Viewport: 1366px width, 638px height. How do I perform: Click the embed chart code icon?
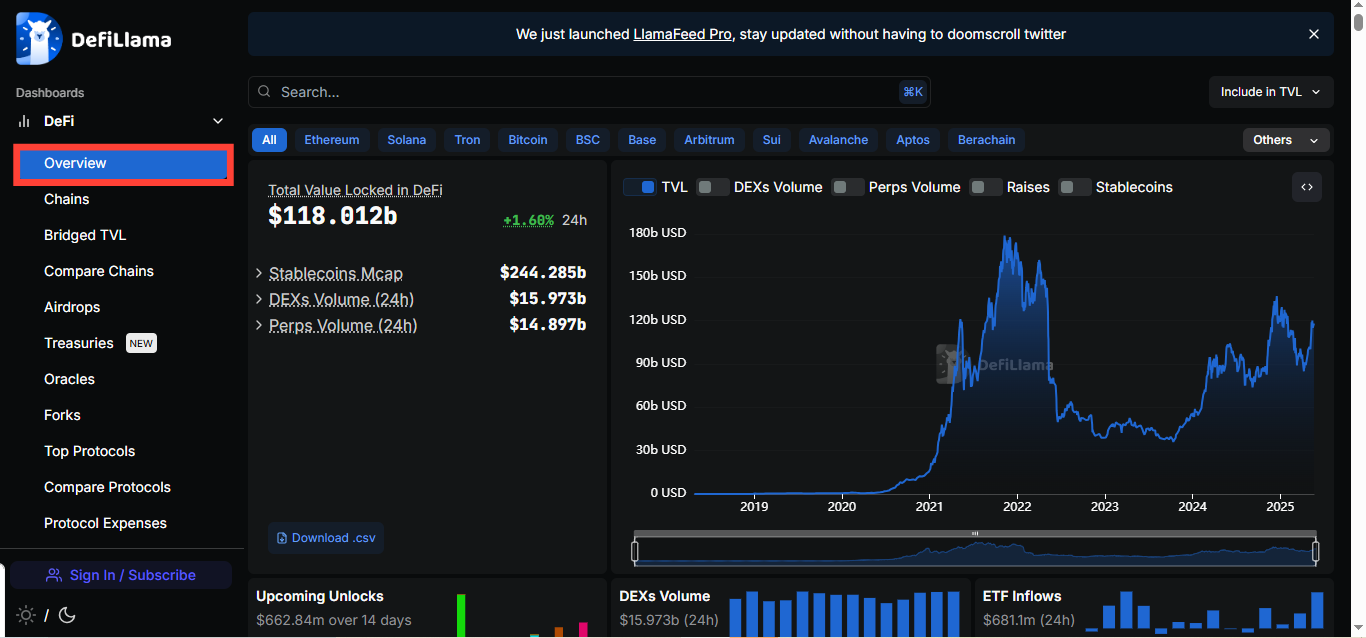1307,187
